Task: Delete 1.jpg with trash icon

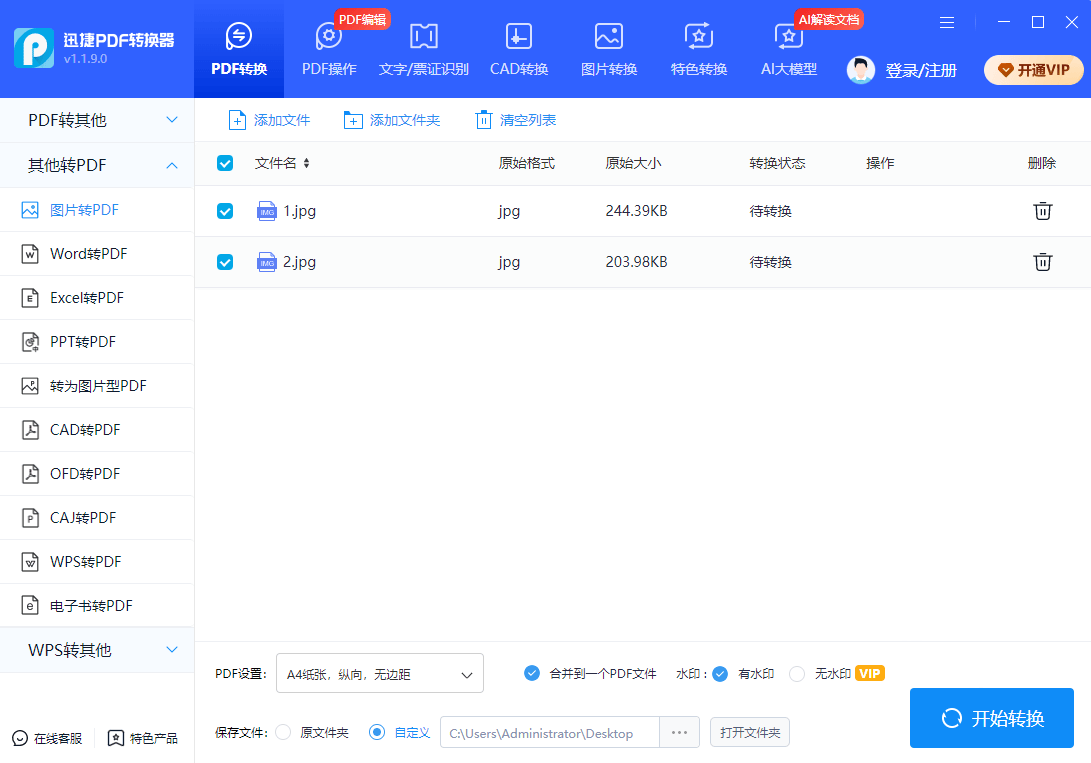Action: click(1042, 211)
